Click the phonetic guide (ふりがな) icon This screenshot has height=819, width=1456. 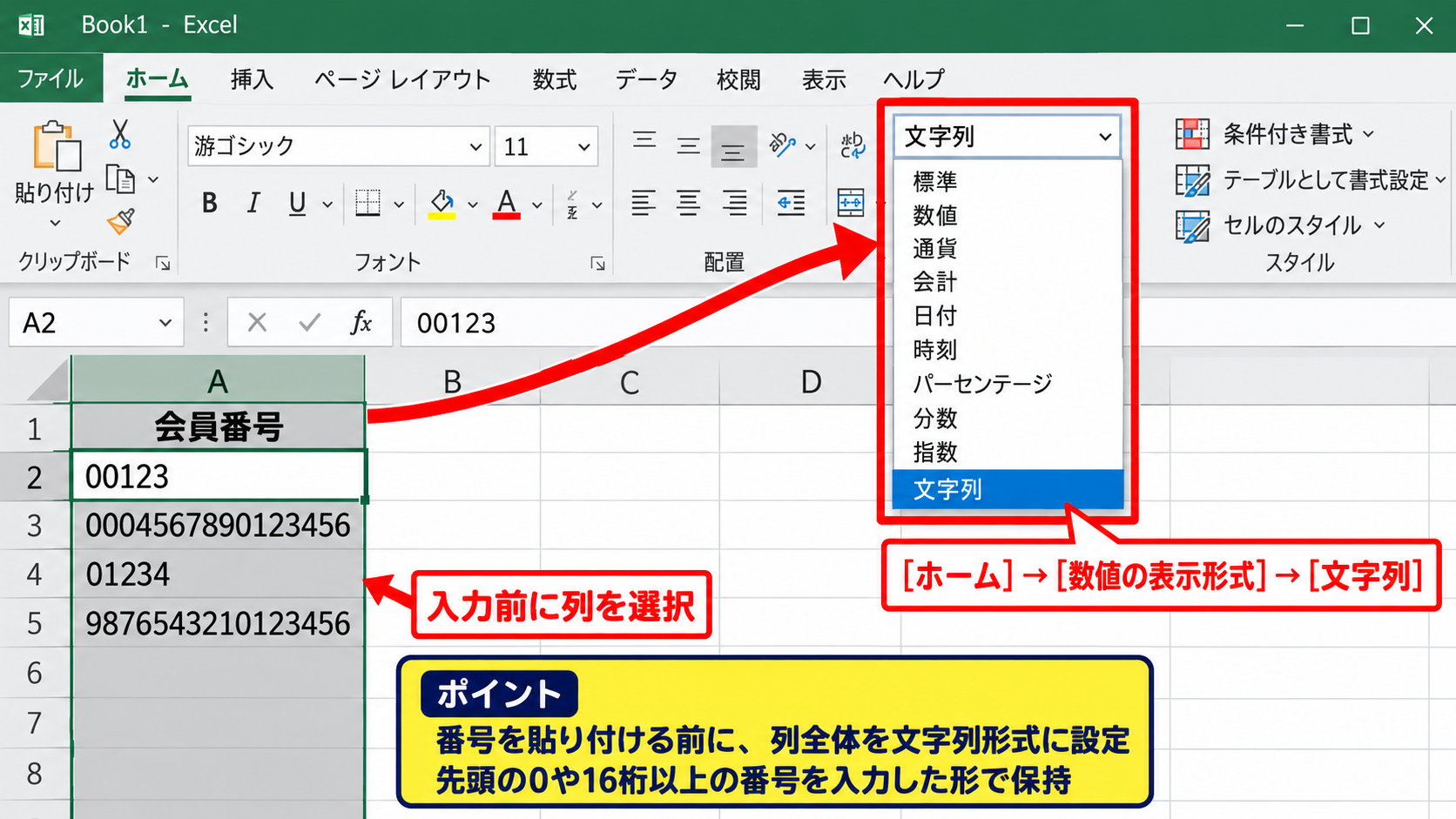pos(572,205)
